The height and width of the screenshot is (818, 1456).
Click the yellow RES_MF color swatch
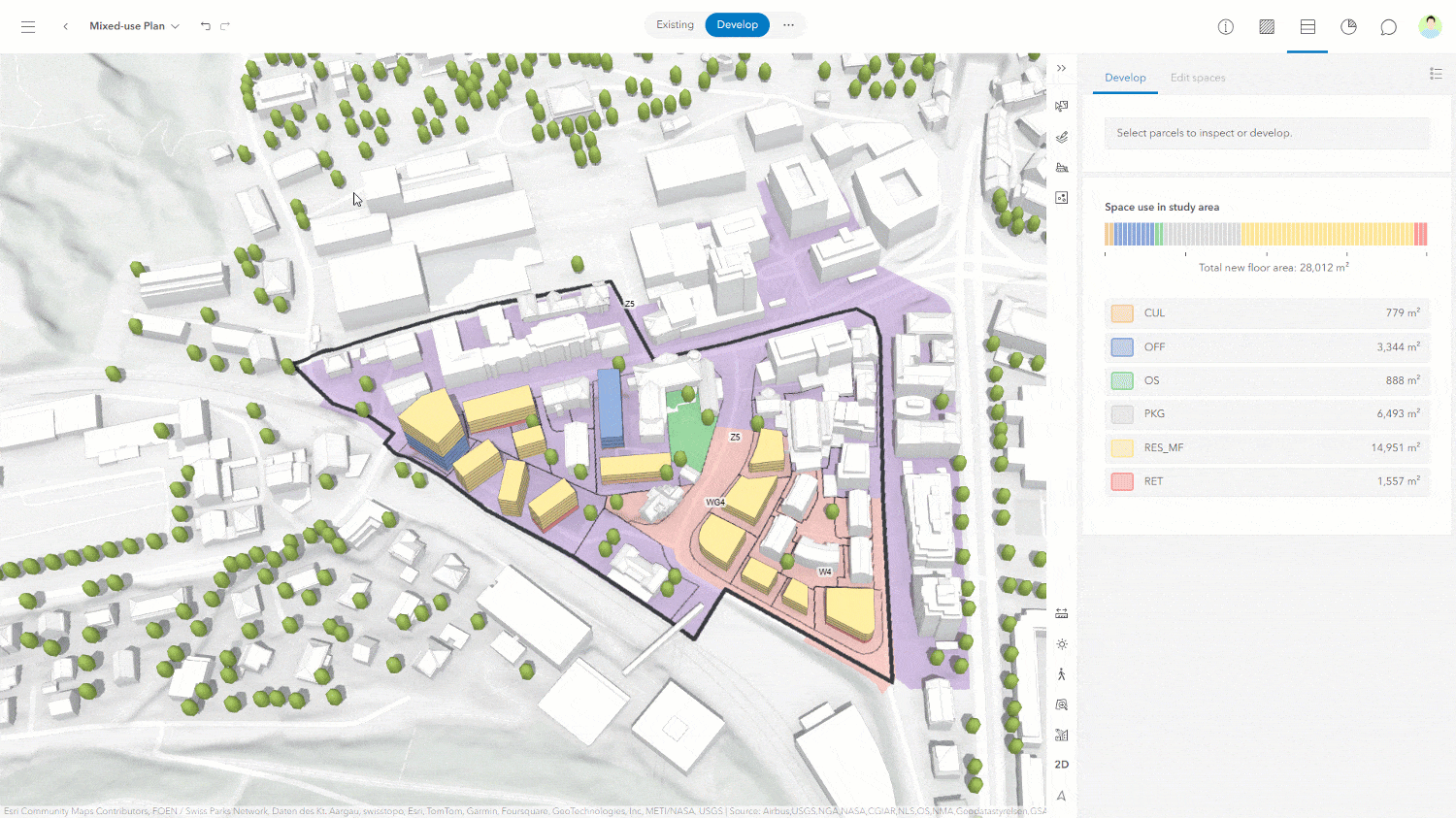pos(1121,447)
